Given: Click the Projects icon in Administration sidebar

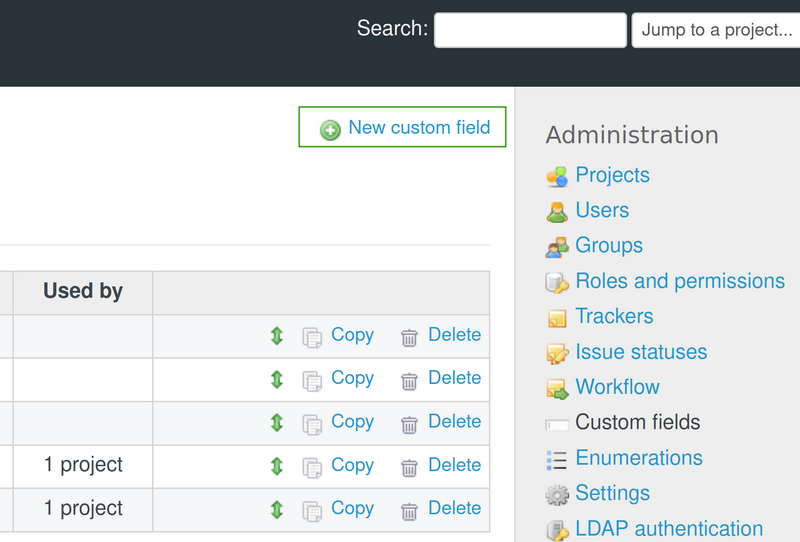Looking at the screenshot, I should tap(557, 176).
